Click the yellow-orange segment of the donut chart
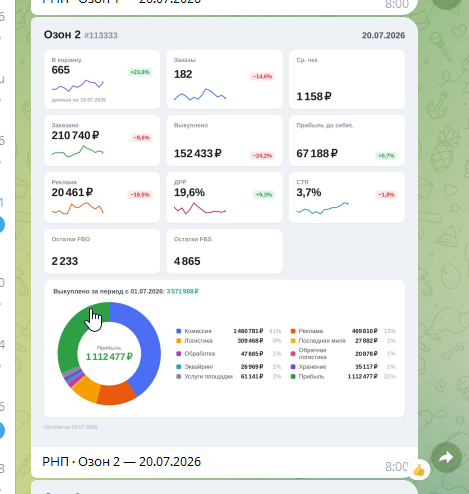 coord(86,387)
